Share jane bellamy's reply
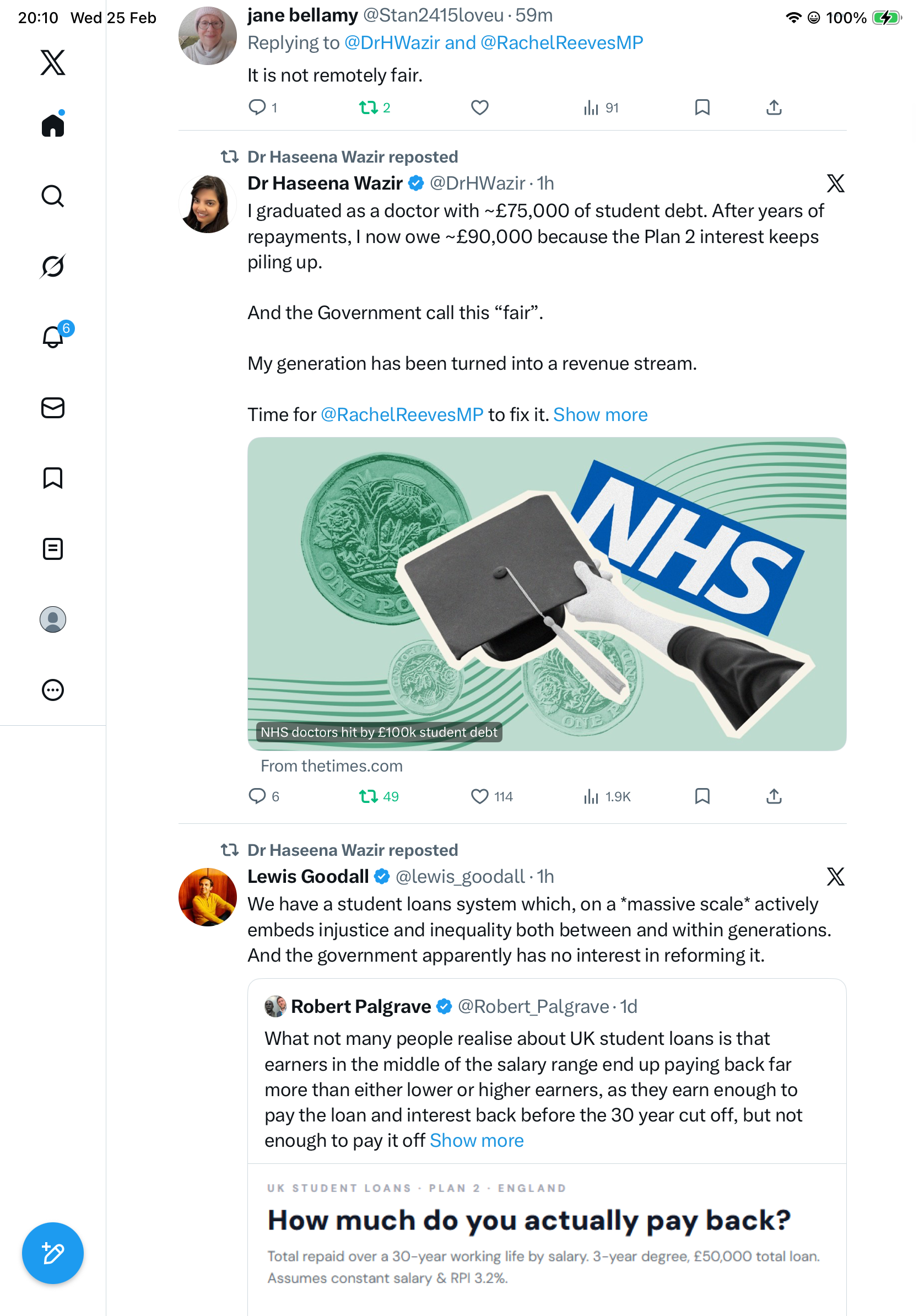The width and height of the screenshot is (919, 1316). tap(774, 107)
